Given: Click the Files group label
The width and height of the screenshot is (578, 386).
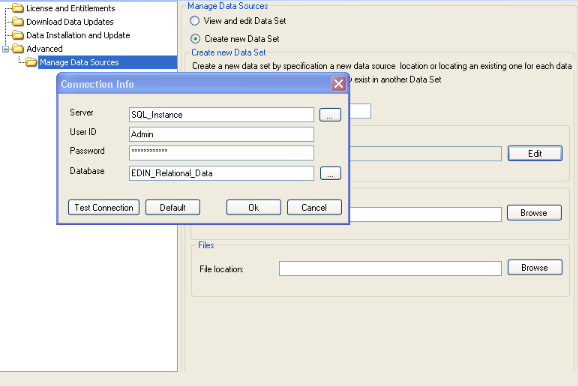Looking at the screenshot, I should coord(206,245).
